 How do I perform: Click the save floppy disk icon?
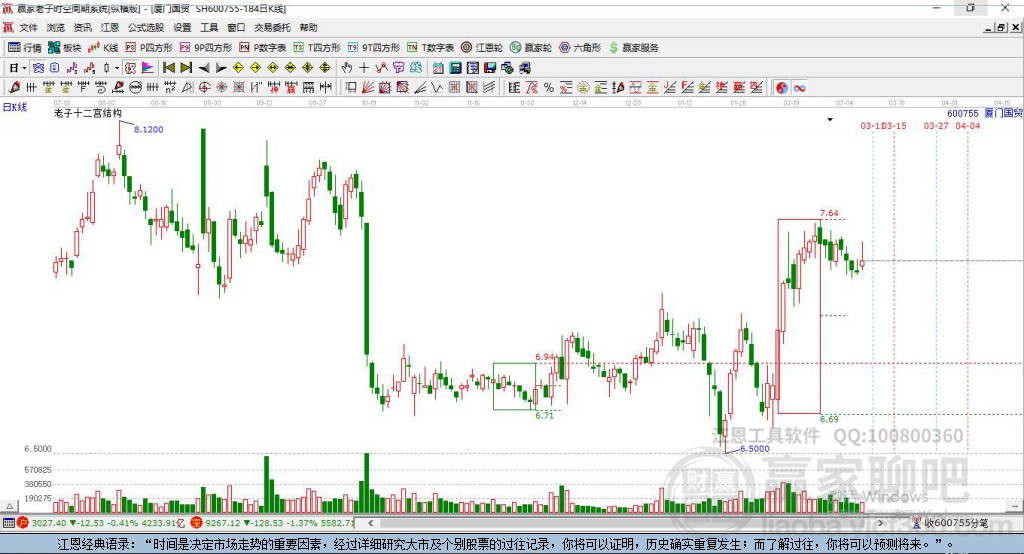490,68
